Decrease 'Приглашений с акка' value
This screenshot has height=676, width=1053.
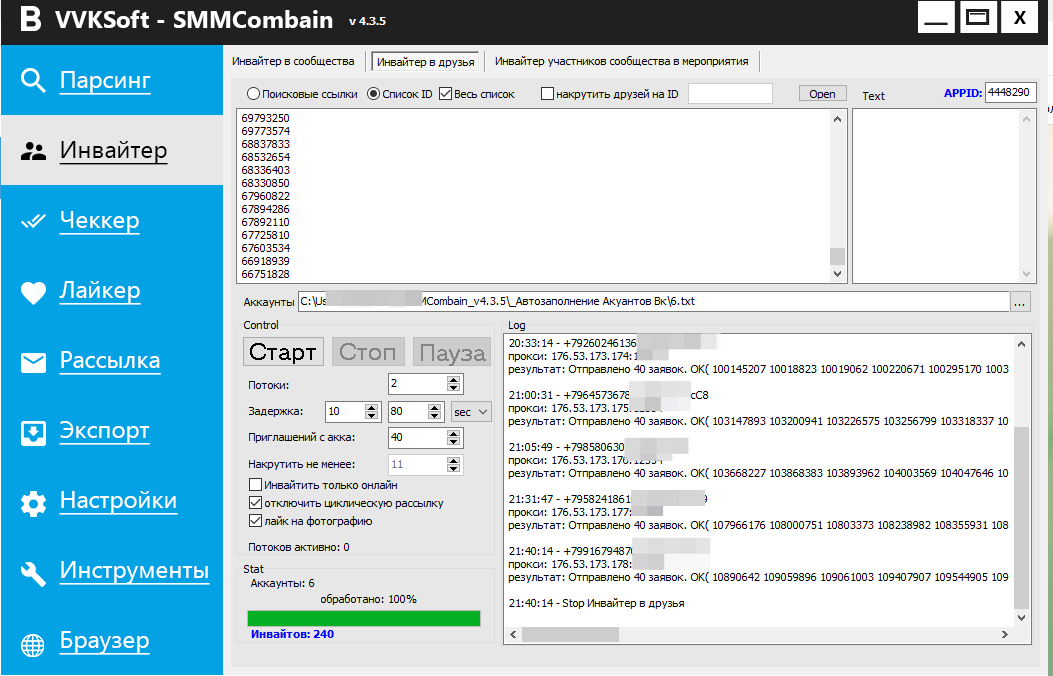(x=455, y=442)
